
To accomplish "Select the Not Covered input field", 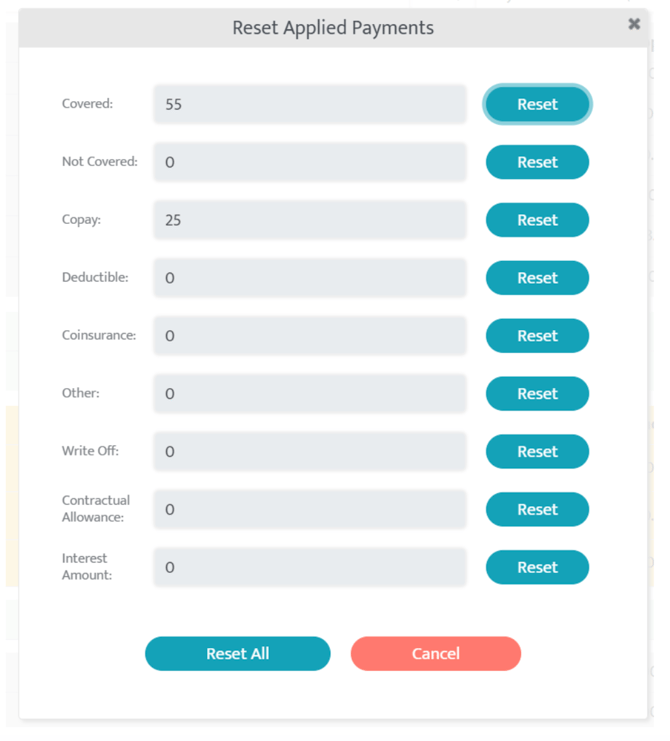I will tap(310, 162).
